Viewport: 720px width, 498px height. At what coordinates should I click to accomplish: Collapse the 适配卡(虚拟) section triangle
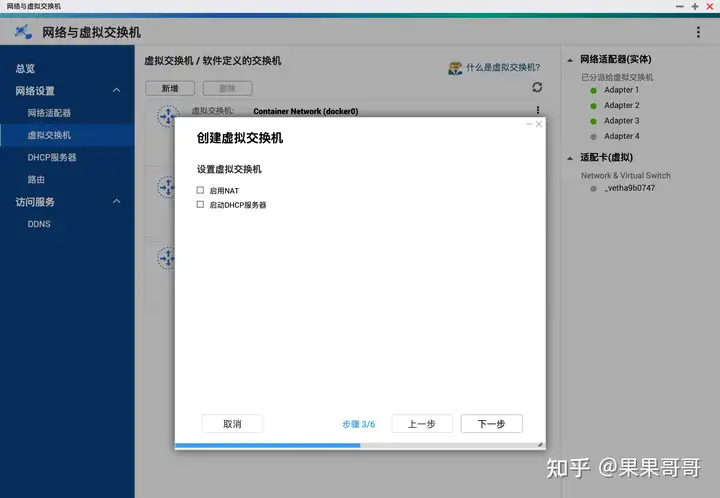[570, 158]
